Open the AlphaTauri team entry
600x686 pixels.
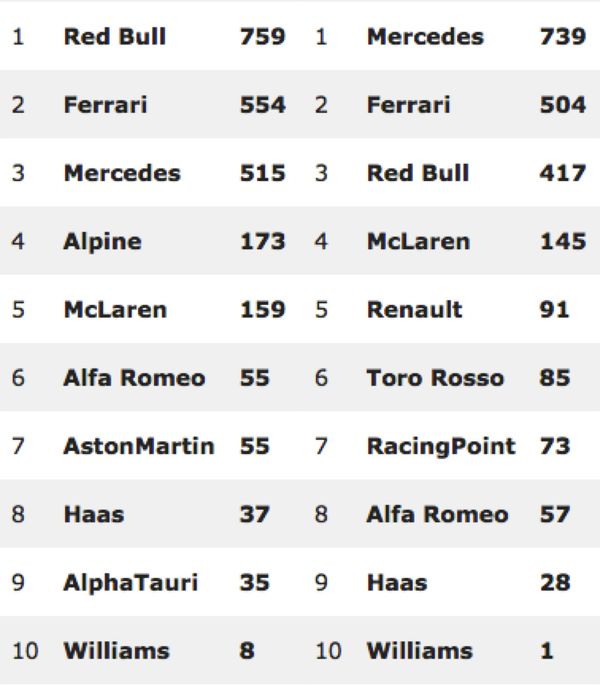pos(130,582)
